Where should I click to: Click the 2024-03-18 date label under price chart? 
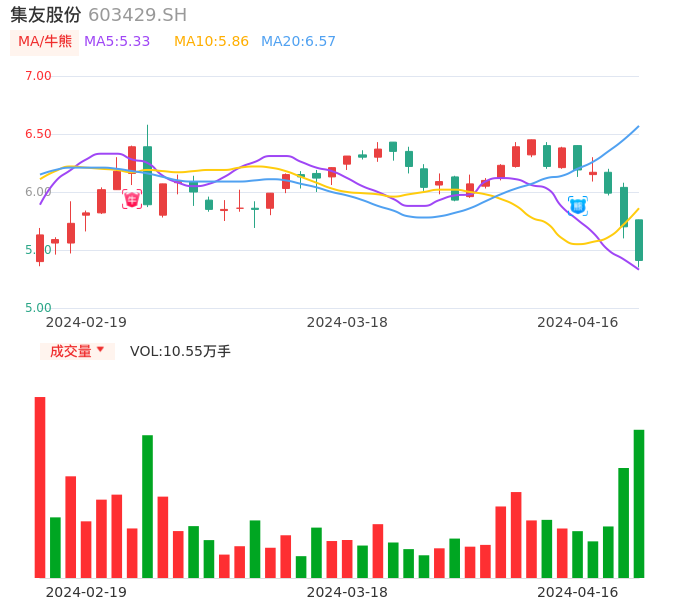(x=347, y=322)
